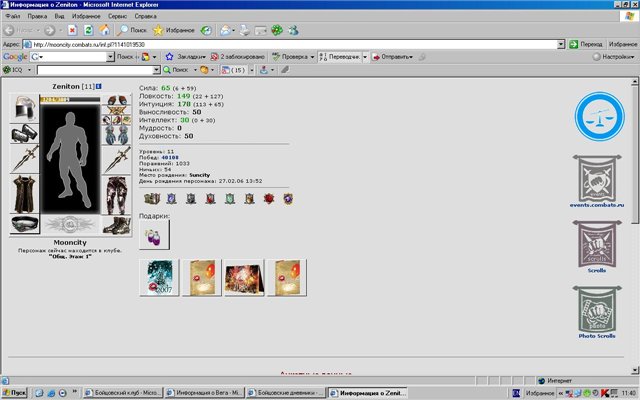Open the Избранное menu in the menu bar
This screenshot has width=640, height=400.
point(86,16)
